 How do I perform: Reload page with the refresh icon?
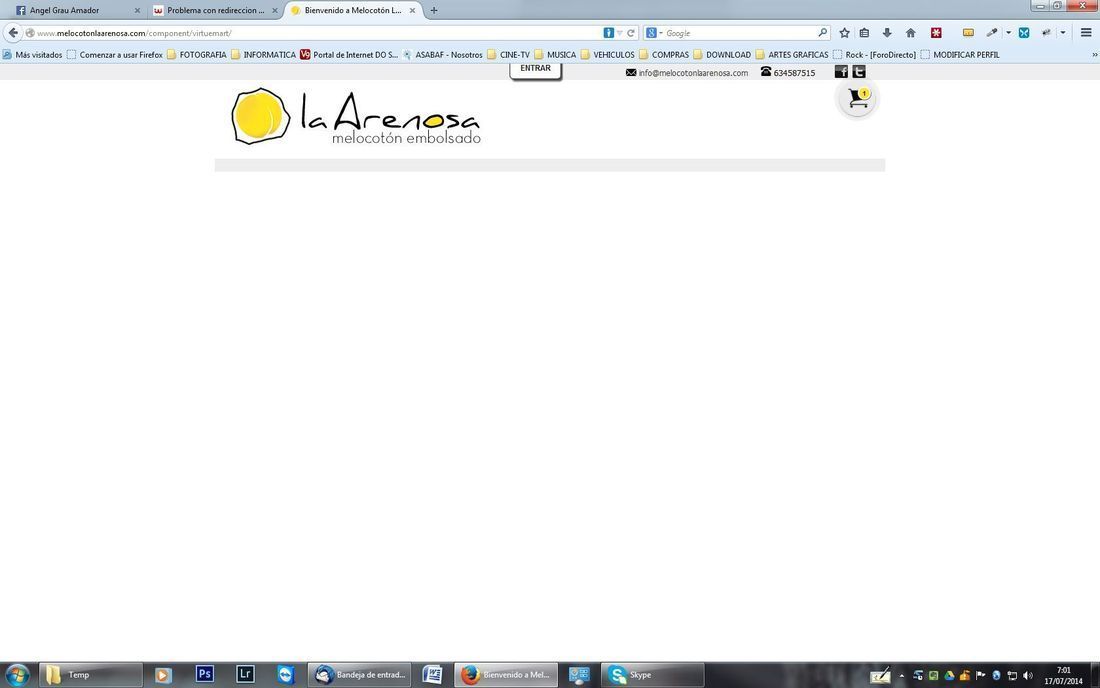(631, 33)
